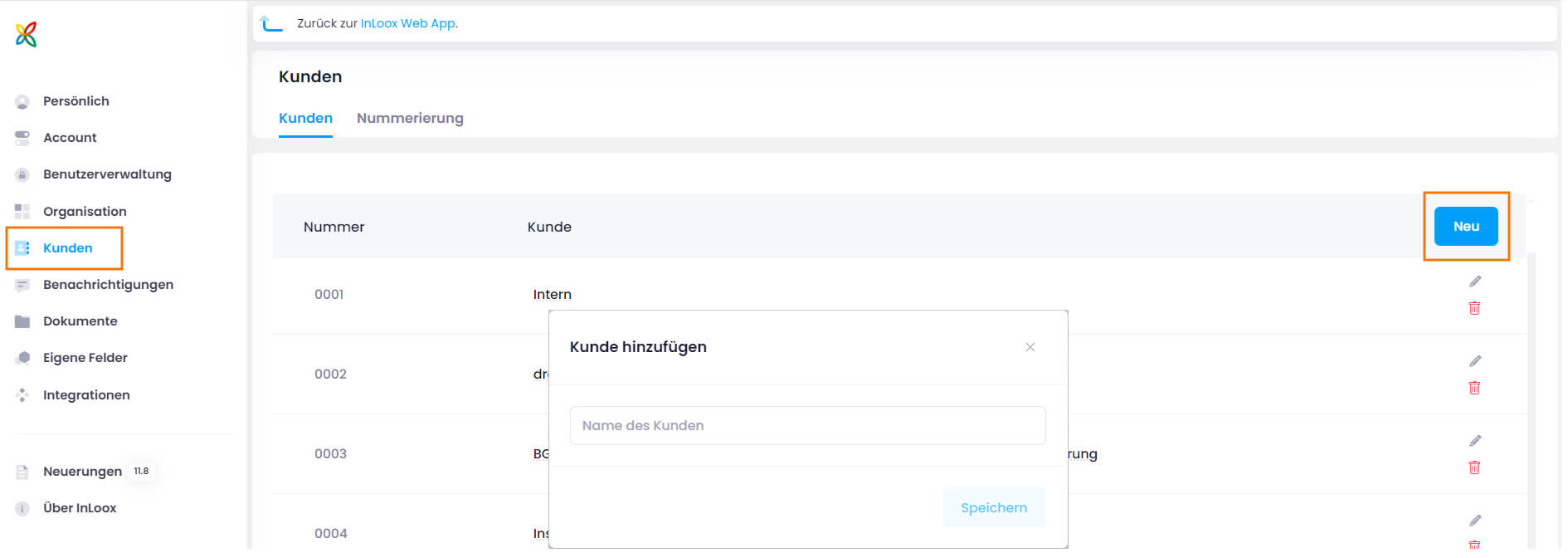Open Persönlich settings in sidebar
Viewport: 1568px width, 558px height.
click(x=76, y=101)
